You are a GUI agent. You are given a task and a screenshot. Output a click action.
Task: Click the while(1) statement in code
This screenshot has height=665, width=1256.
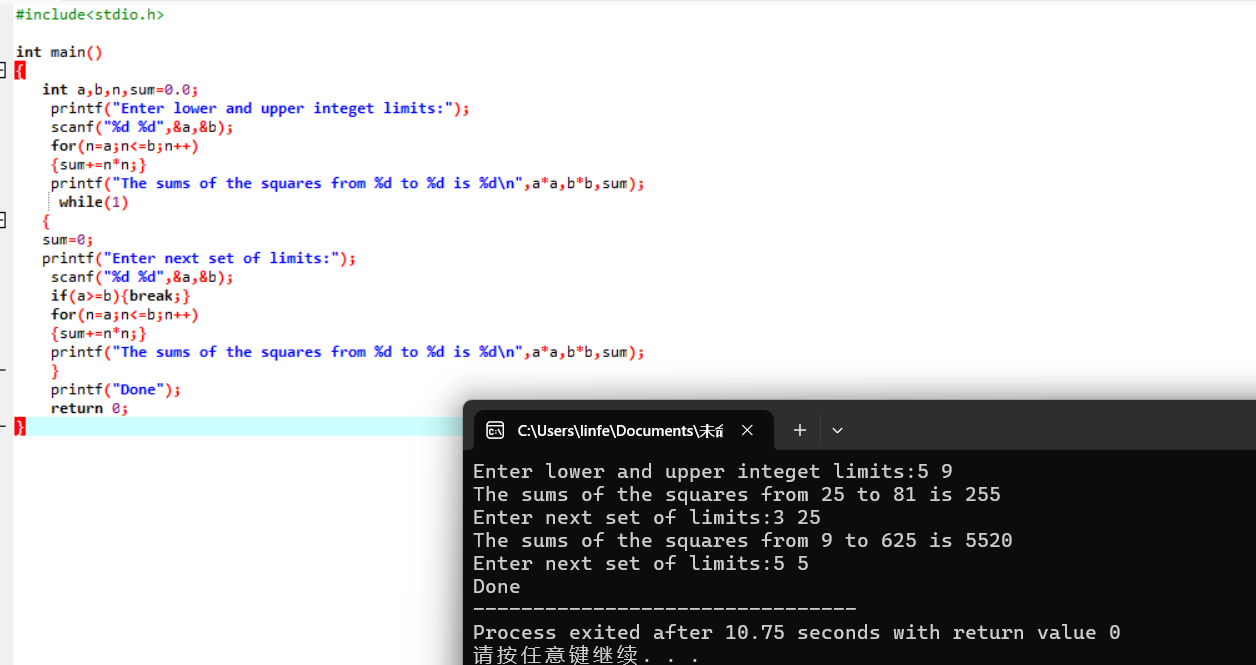click(x=94, y=202)
